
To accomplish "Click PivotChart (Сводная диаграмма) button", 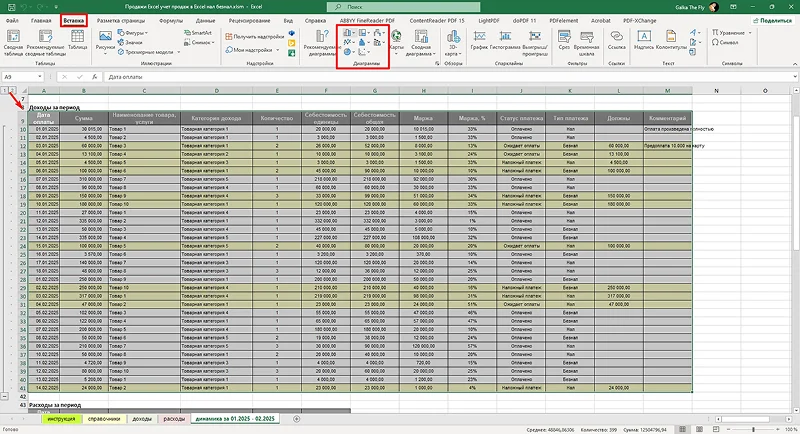I will tap(421, 43).
